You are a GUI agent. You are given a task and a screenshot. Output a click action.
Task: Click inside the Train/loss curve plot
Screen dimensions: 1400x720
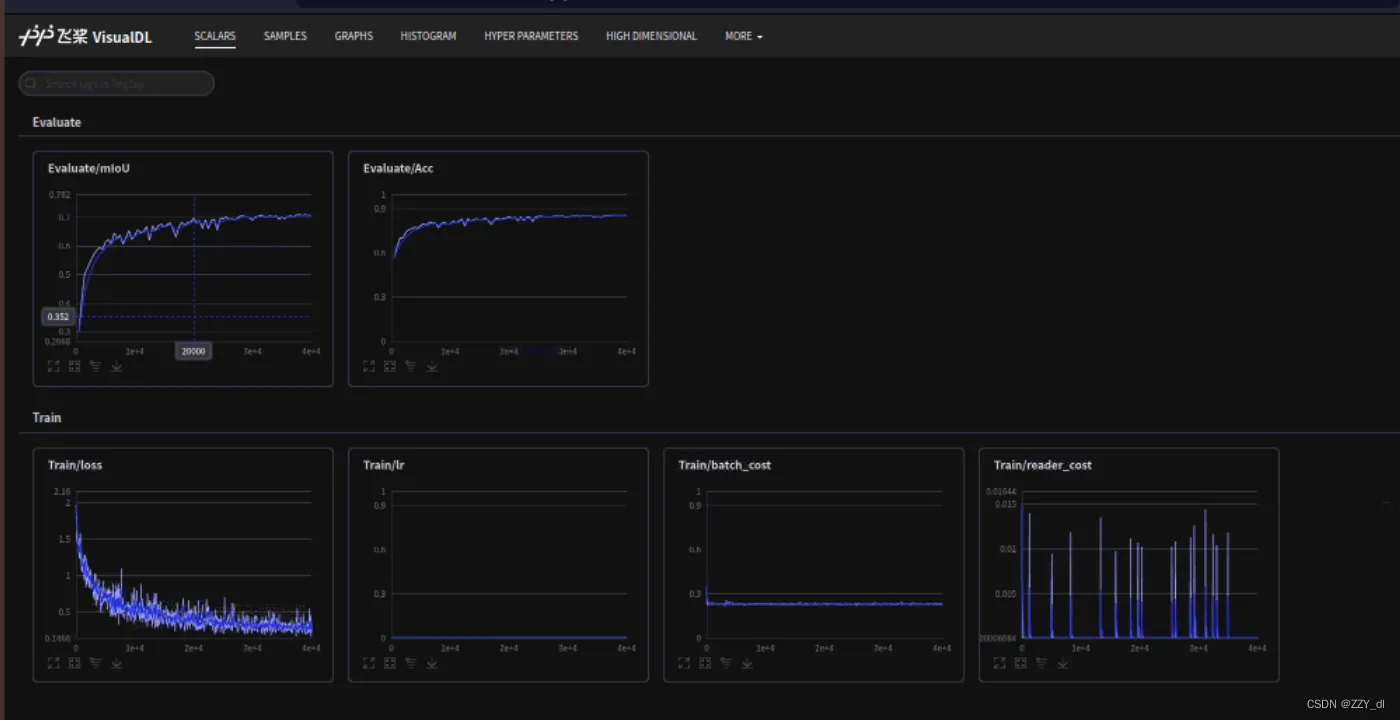[x=194, y=564]
